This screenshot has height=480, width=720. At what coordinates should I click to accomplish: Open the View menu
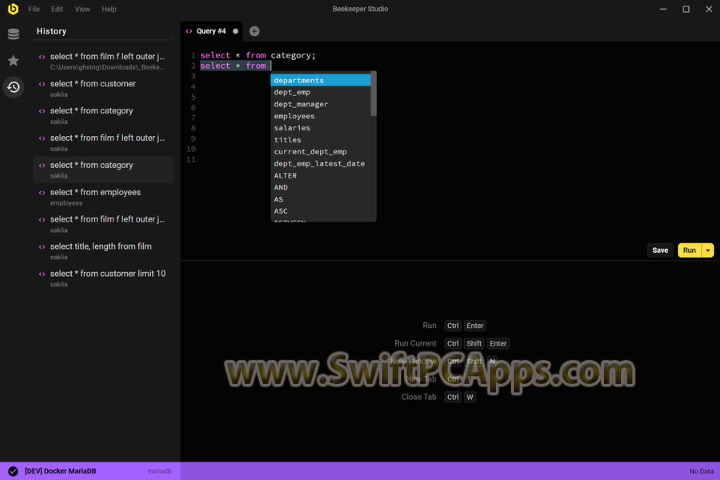pyautogui.click(x=83, y=9)
